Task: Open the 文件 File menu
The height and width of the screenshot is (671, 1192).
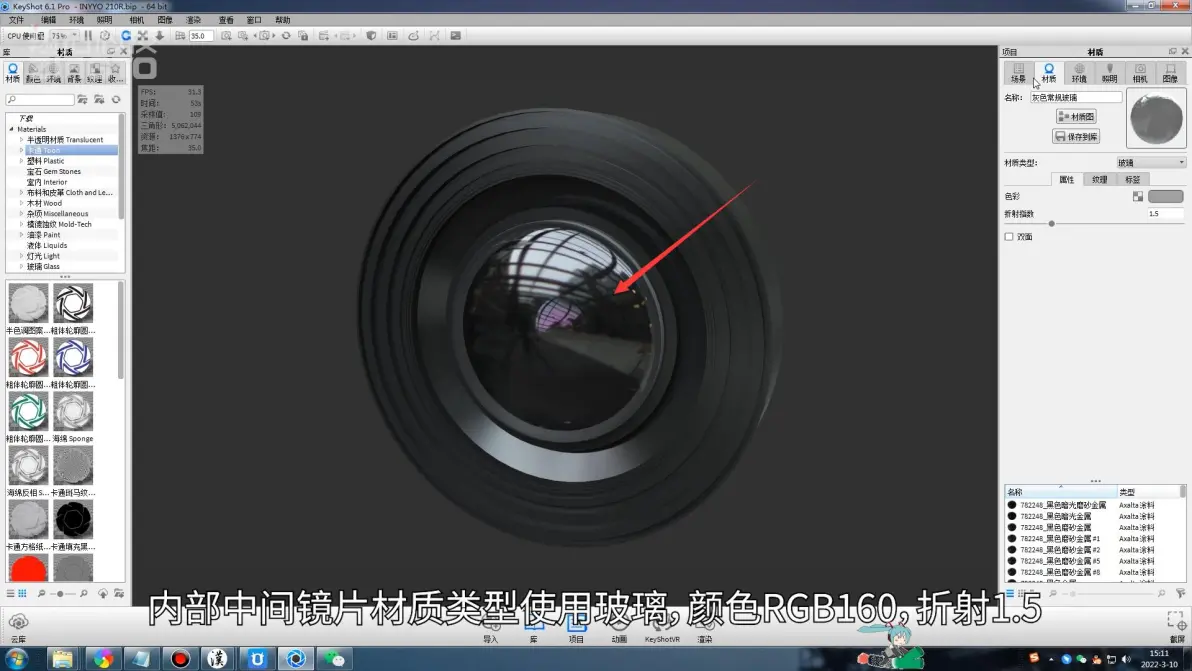Action: tap(16, 20)
